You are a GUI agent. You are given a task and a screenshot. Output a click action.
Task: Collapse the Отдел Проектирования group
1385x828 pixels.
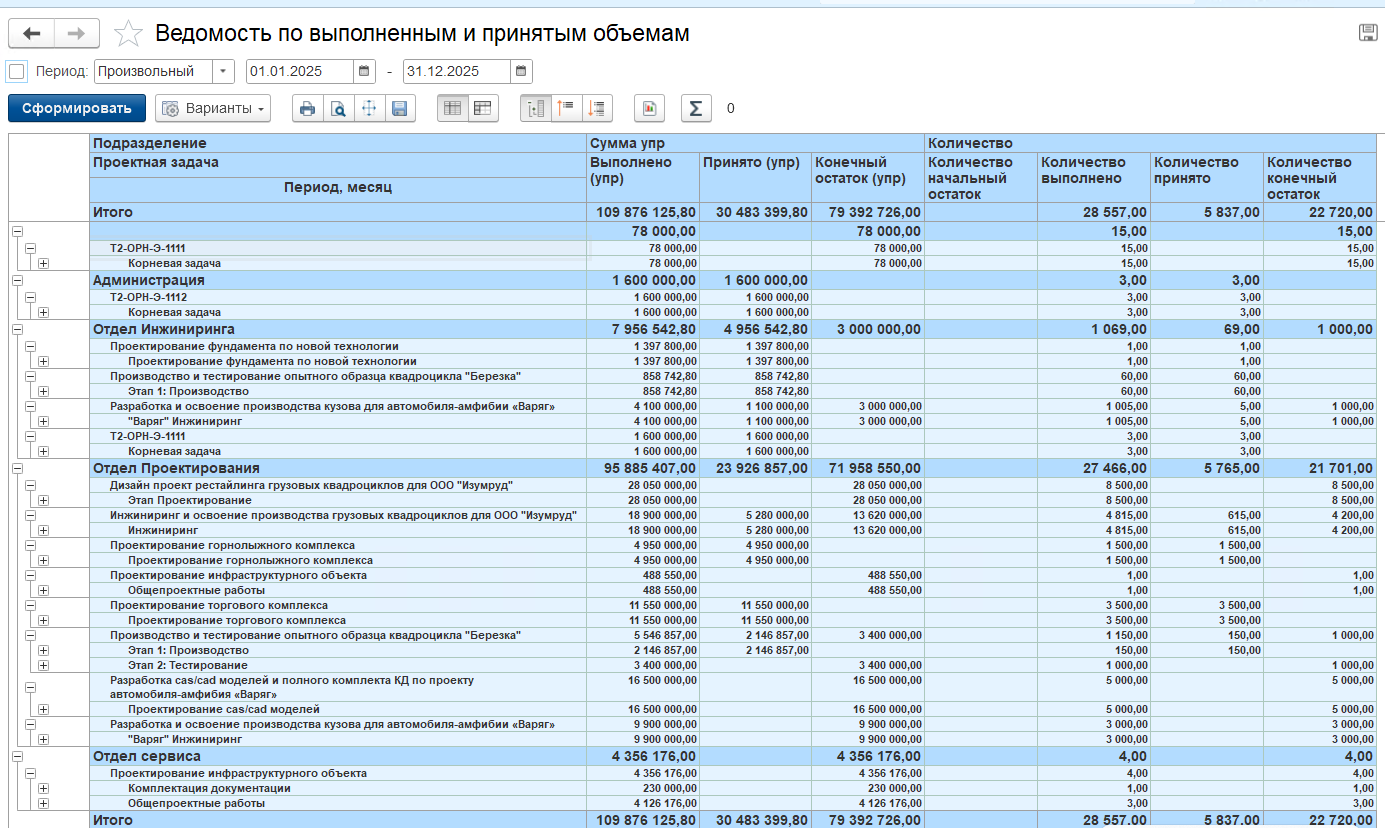click(x=17, y=468)
